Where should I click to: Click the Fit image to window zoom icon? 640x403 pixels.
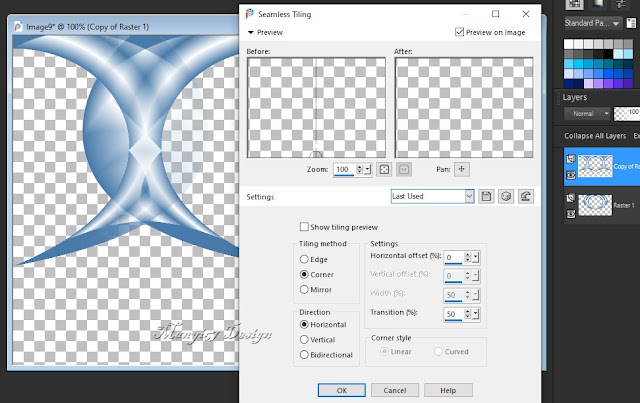(x=384, y=169)
